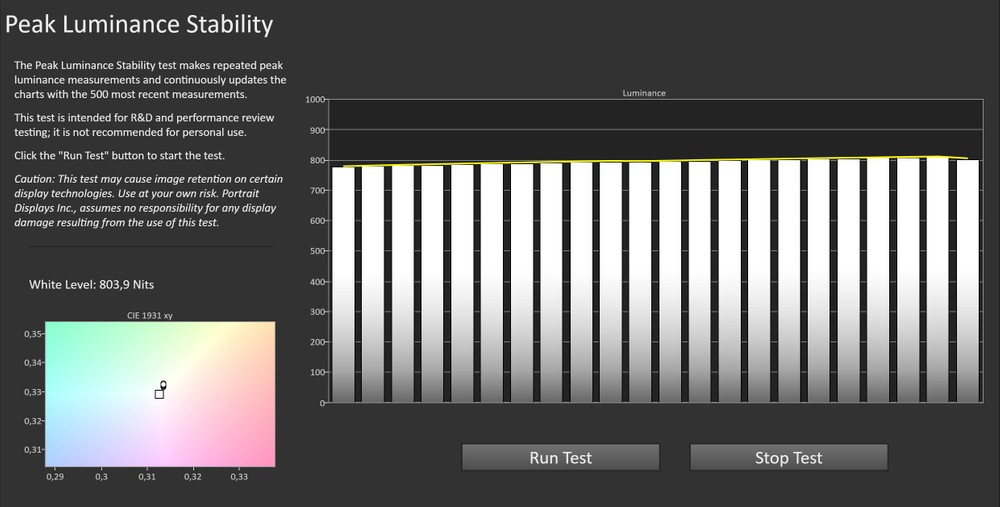Click the circular measurement point in CIE chart
Image resolution: width=1000 pixels, height=507 pixels.
[x=163, y=384]
